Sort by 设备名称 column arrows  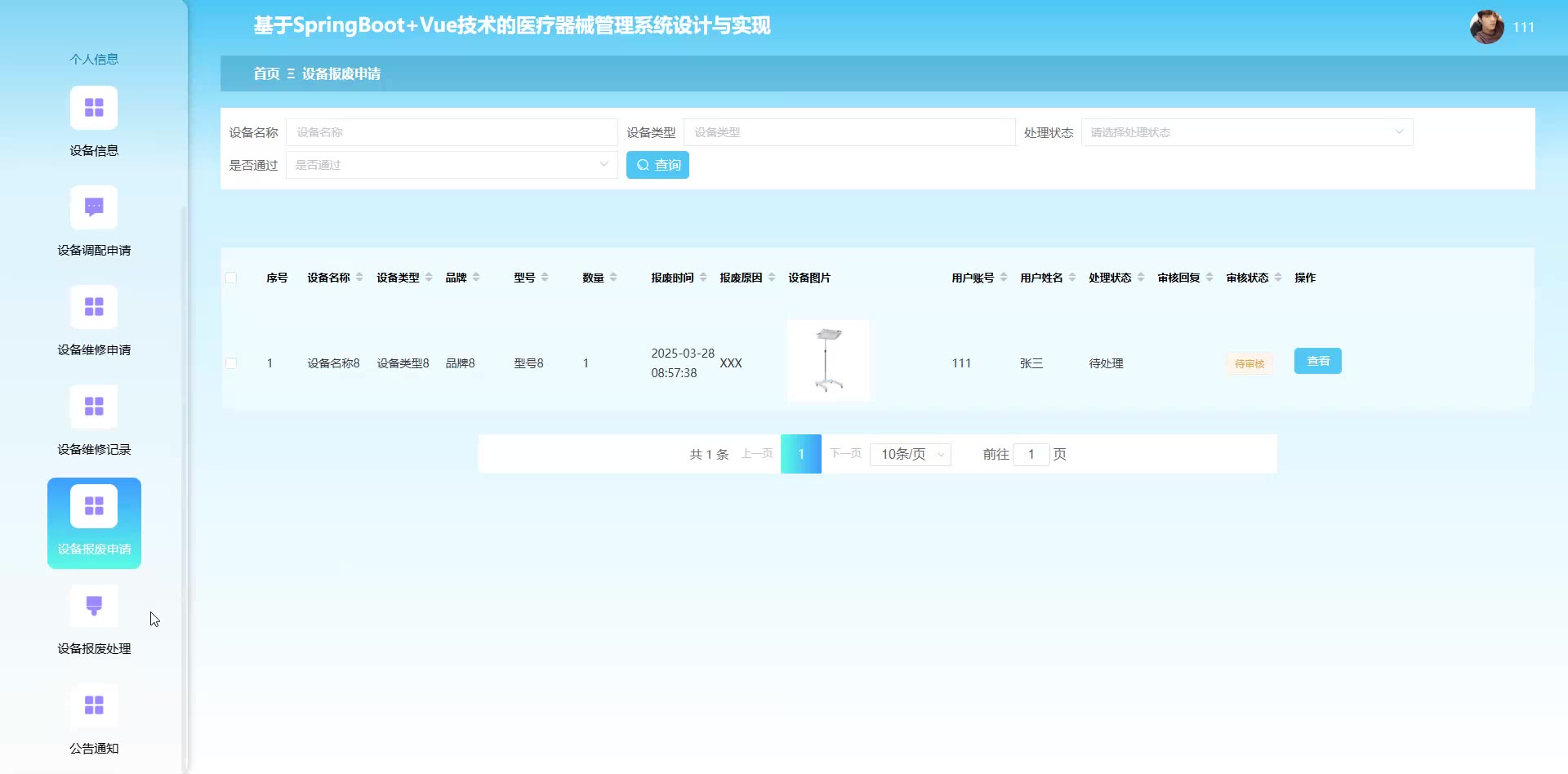pos(359,278)
